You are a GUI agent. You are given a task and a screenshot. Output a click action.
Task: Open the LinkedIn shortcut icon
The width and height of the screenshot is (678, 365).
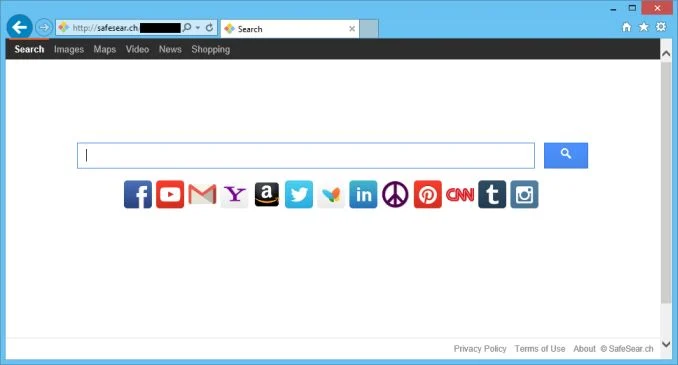[x=363, y=195]
